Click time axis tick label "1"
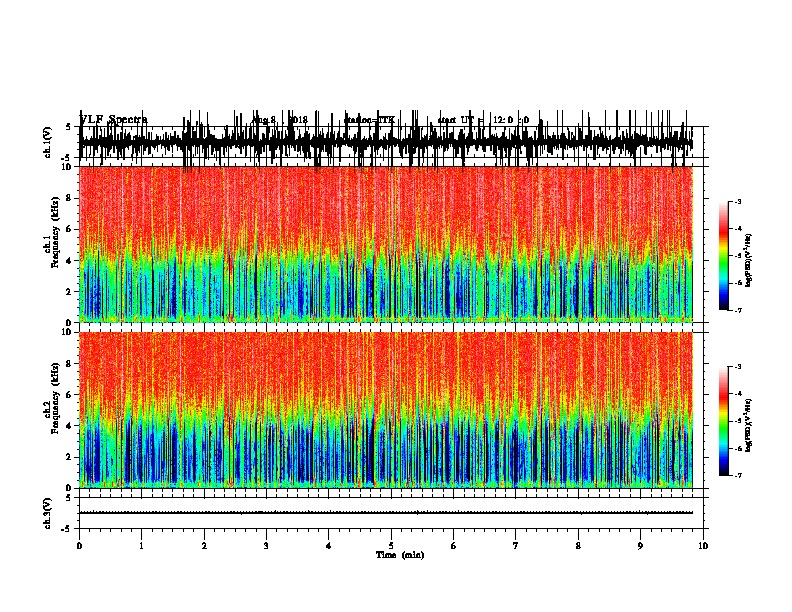Viewport: 792px width, 612px height. pos(141,546)
